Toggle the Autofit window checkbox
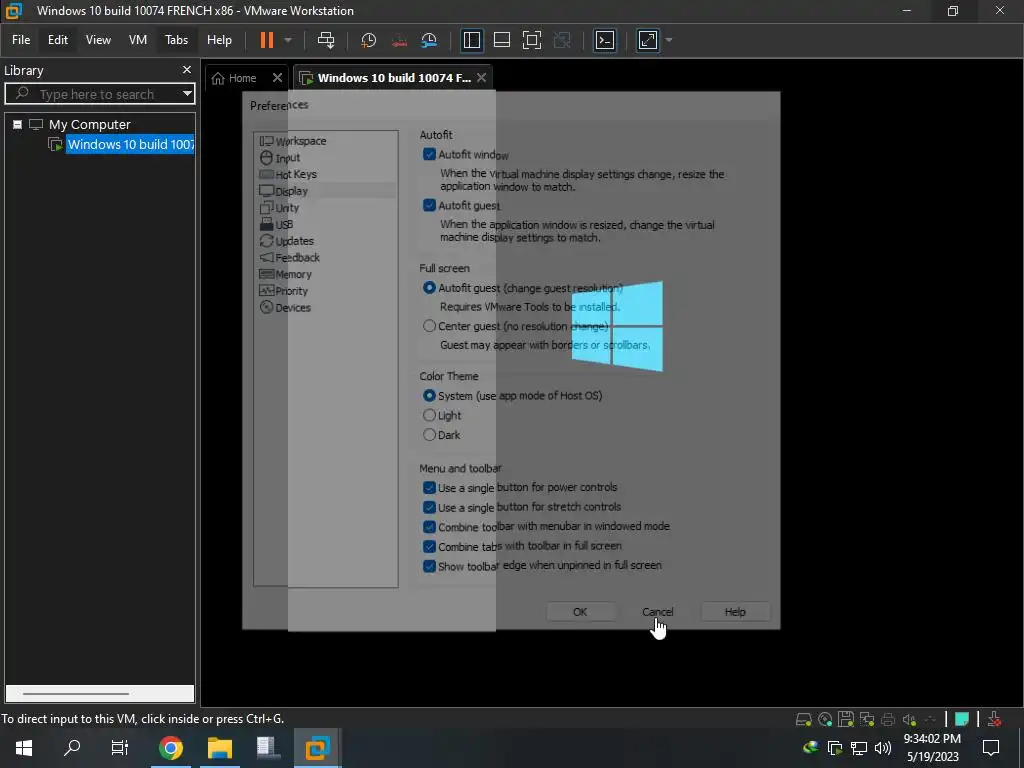This screenshot has height=768, width=1024. [429, 154]
